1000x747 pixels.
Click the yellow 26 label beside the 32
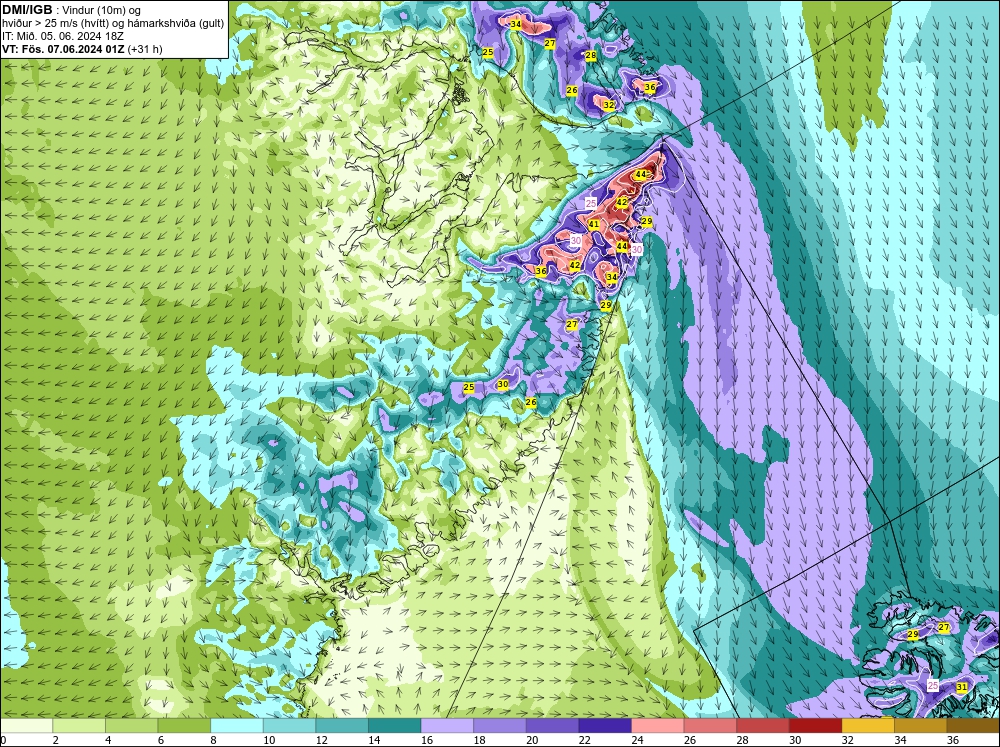(x=571, y=91)
